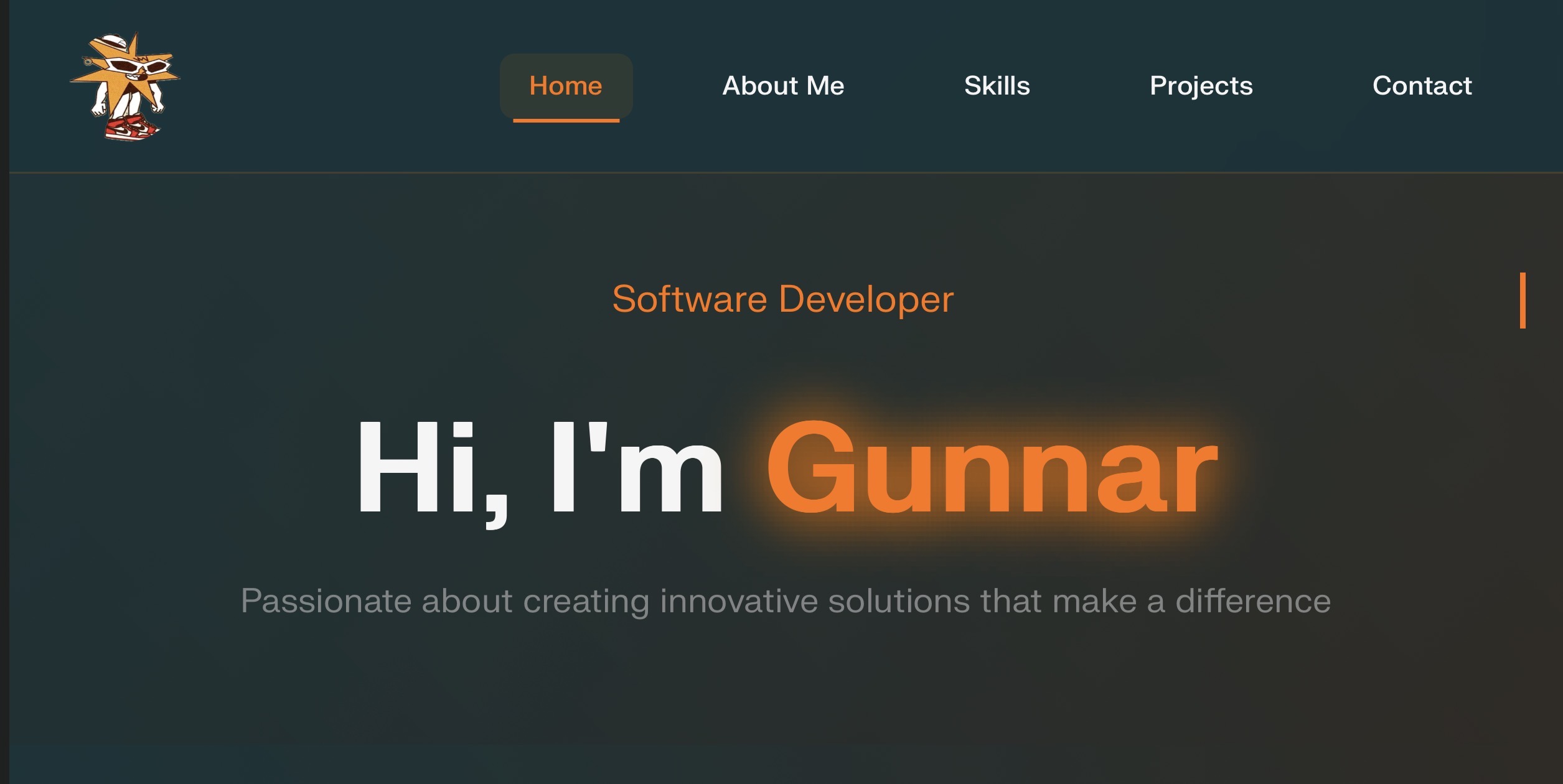The image size is (1563, 784).
Task: Click the word solutions in tagline
Action: [x=898, y=601]
